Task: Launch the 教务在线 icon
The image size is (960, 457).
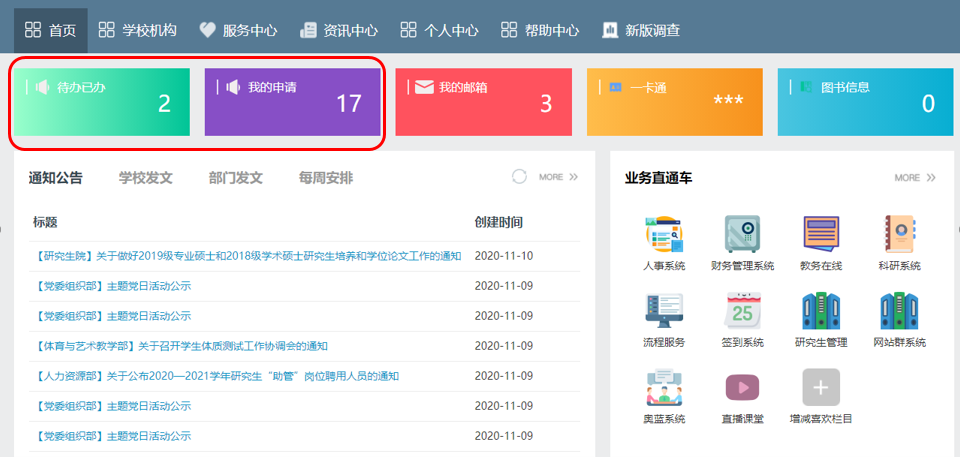Action: coord(821,234)
